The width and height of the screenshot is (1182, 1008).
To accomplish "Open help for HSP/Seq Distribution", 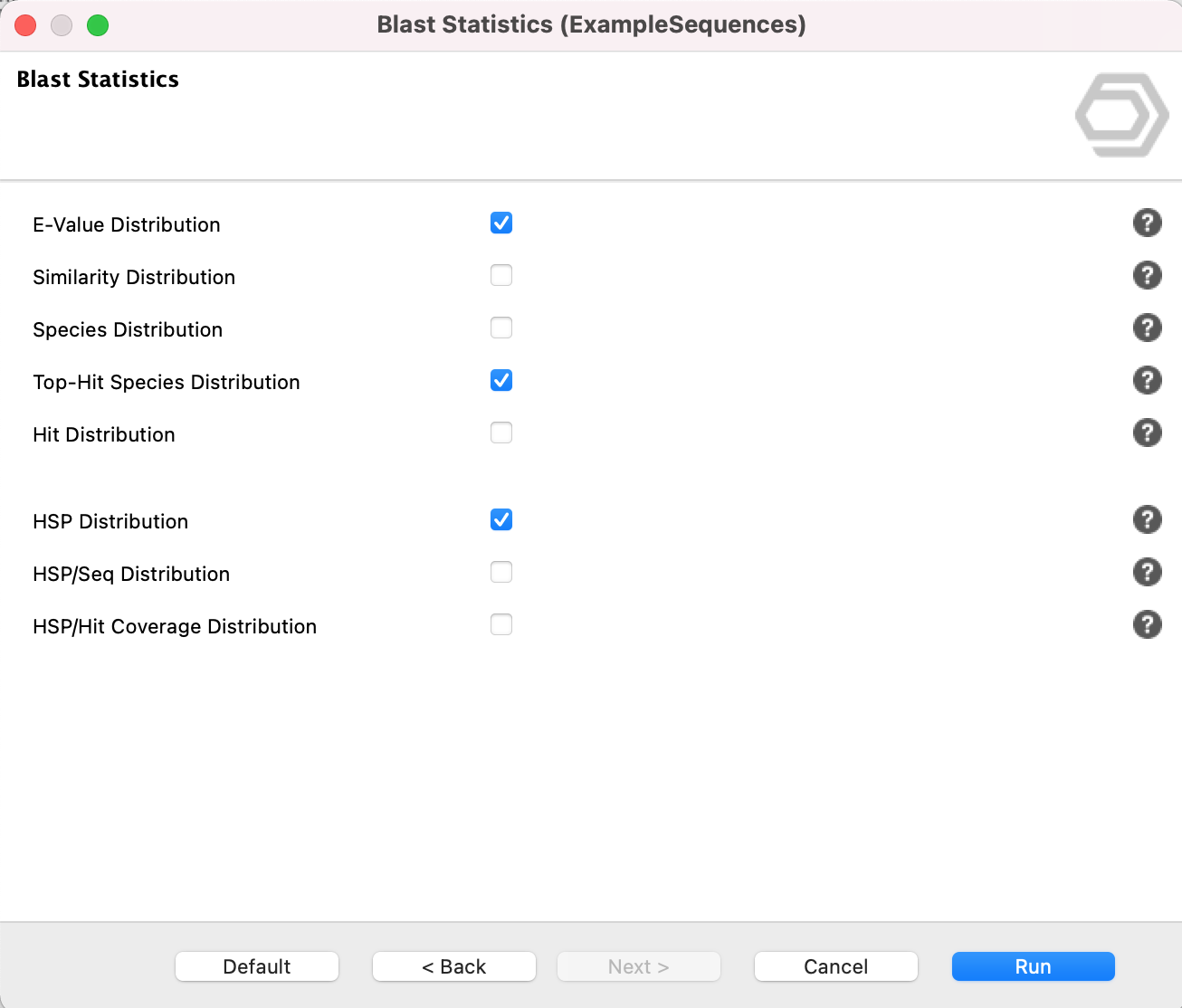I will pyautogui.click(x=1147, y=572).
